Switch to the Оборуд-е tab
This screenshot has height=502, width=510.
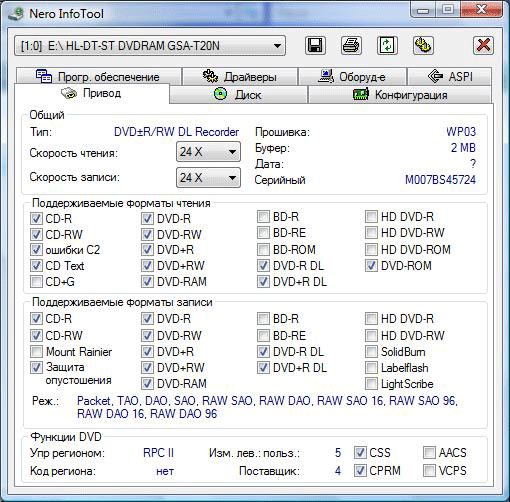tap(353, 76)
